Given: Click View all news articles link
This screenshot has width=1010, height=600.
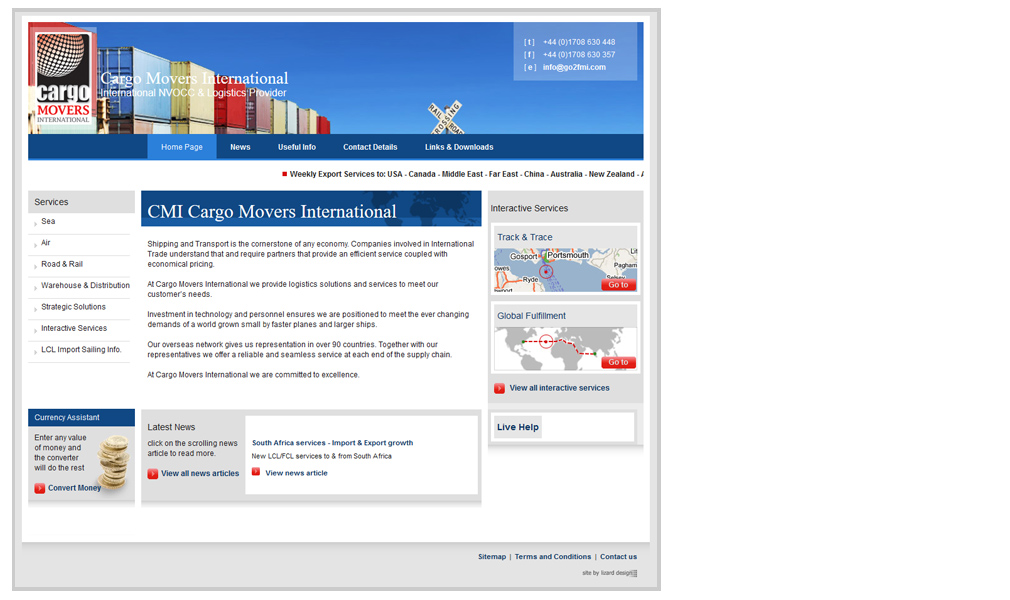Looking at the screenshot, I should pyautogui.click(x=200, y=473).
